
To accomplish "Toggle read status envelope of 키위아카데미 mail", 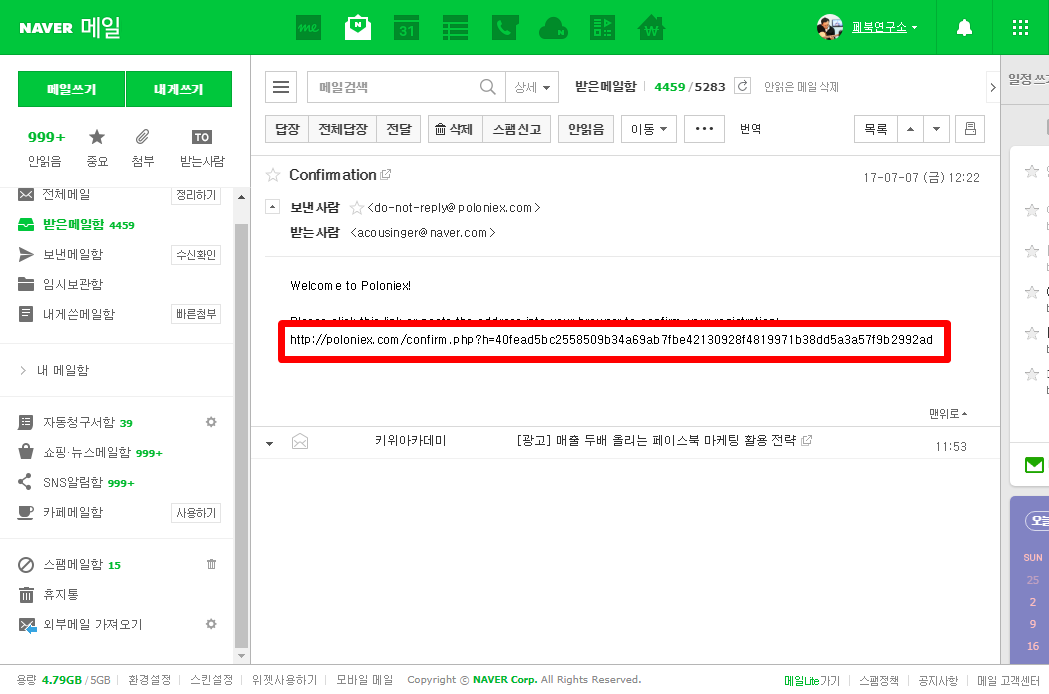I will coord(300,442).
